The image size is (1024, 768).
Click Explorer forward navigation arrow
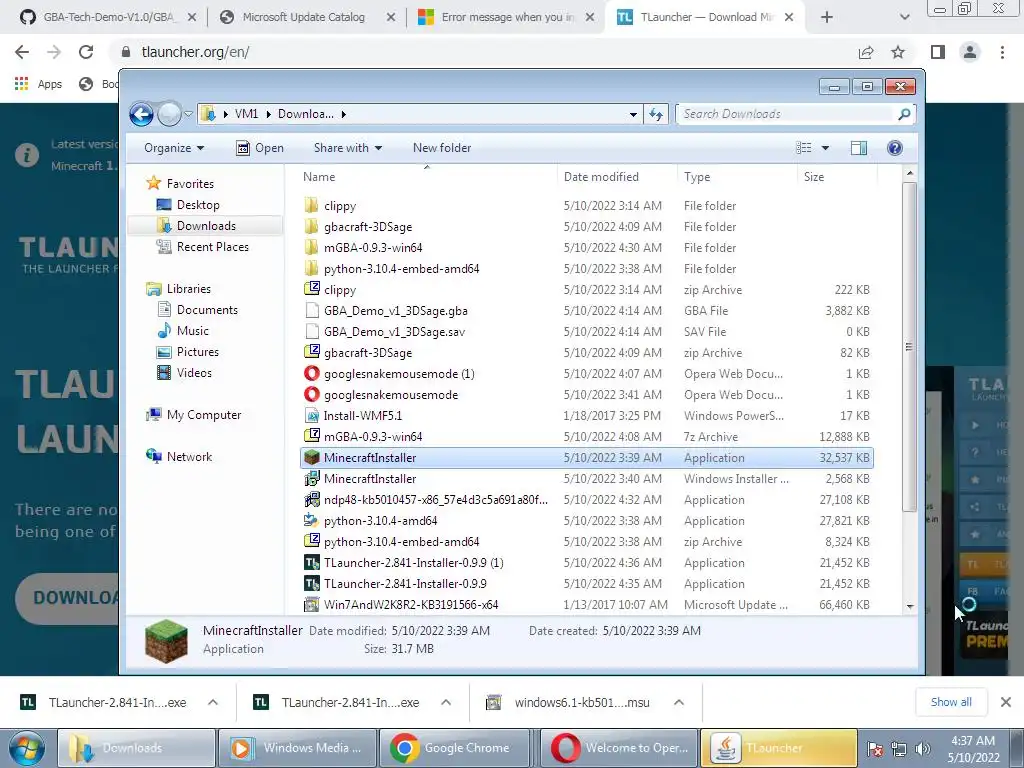(x=169, y=114)
